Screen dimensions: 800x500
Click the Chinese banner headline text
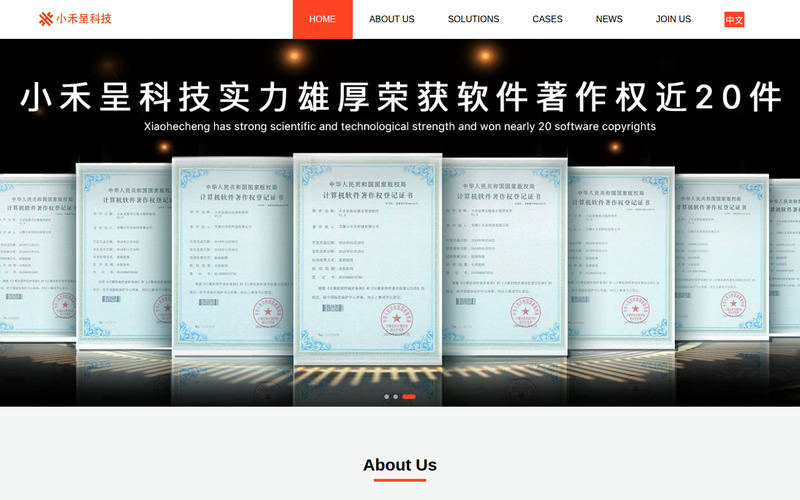click(x=401, y=97)
